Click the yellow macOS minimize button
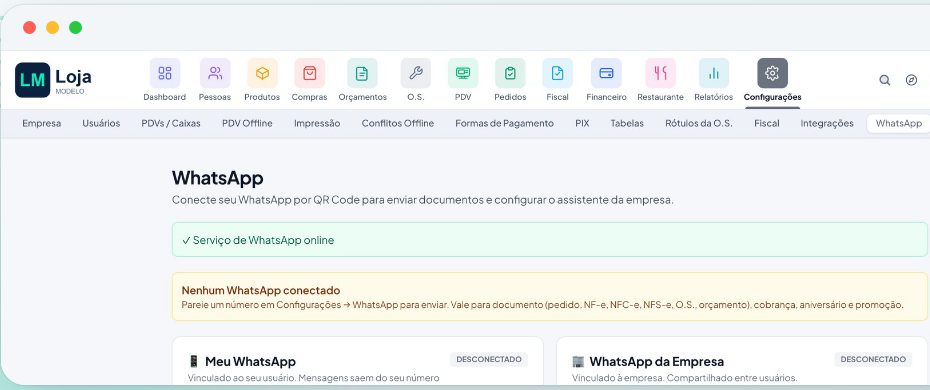Screen dimensions: 930x390 pos(52,27)
